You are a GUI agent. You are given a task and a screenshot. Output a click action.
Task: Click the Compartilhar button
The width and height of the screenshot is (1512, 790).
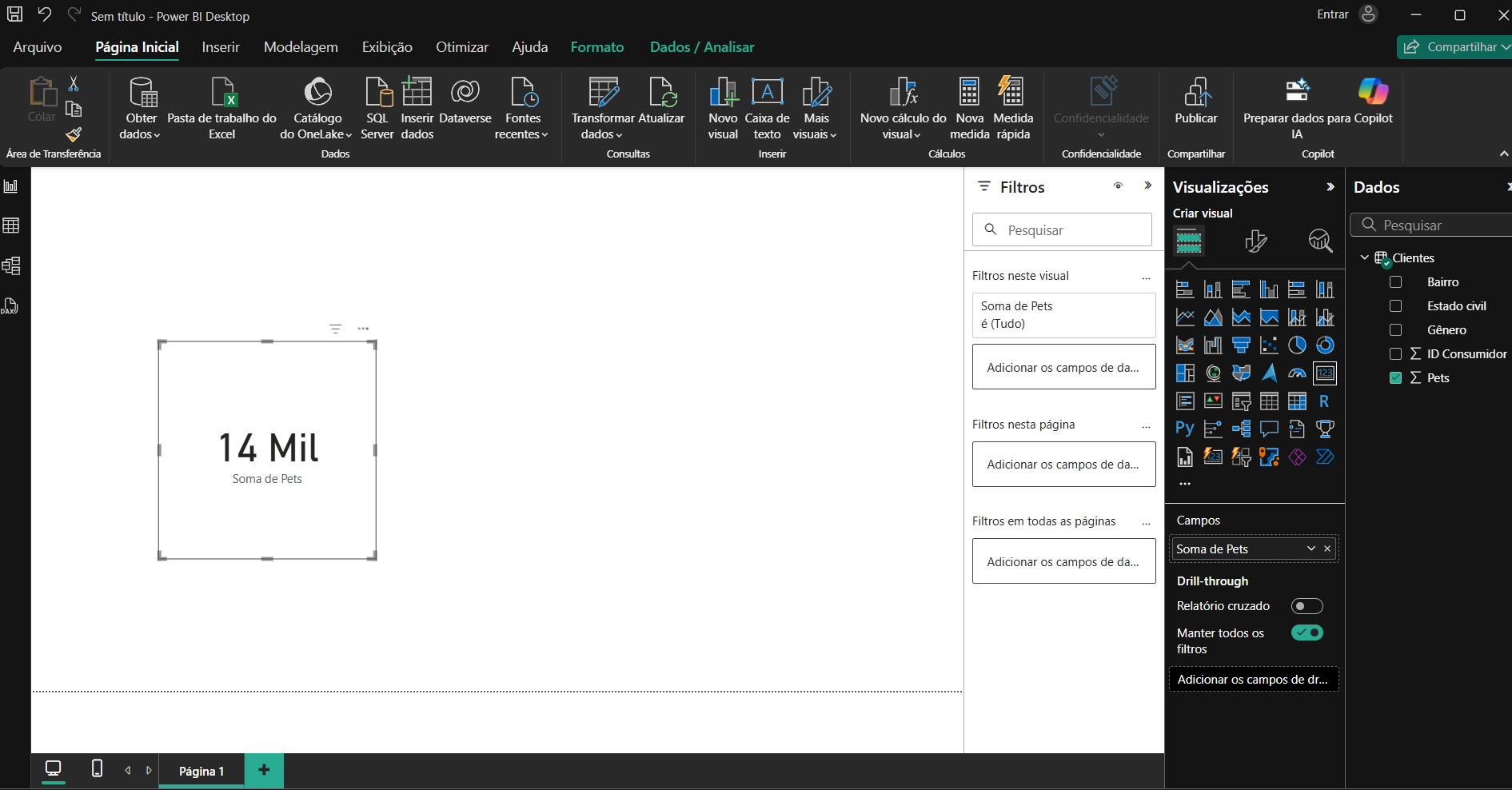[1452, 47]
